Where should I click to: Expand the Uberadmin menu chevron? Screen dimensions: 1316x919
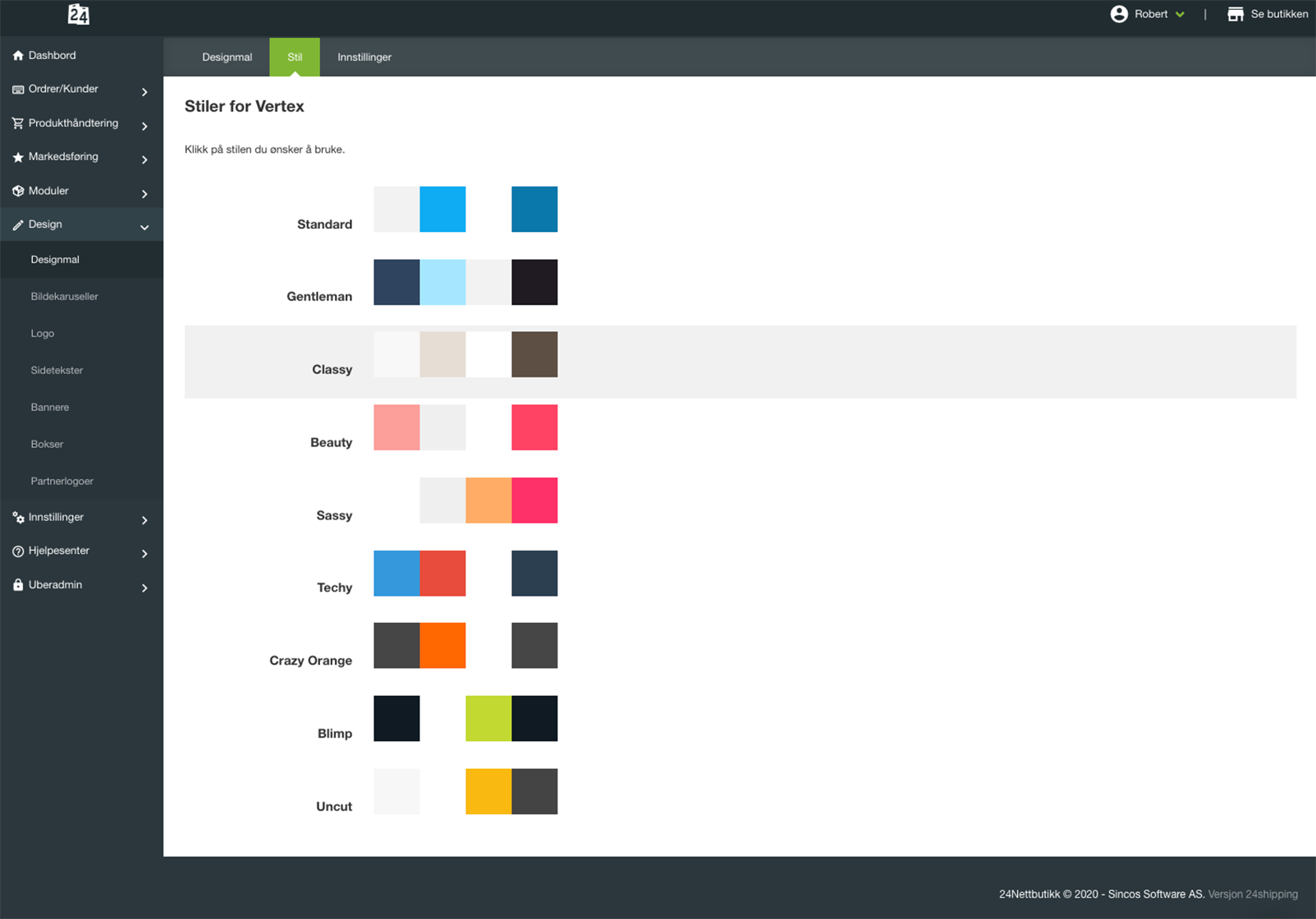144,588
